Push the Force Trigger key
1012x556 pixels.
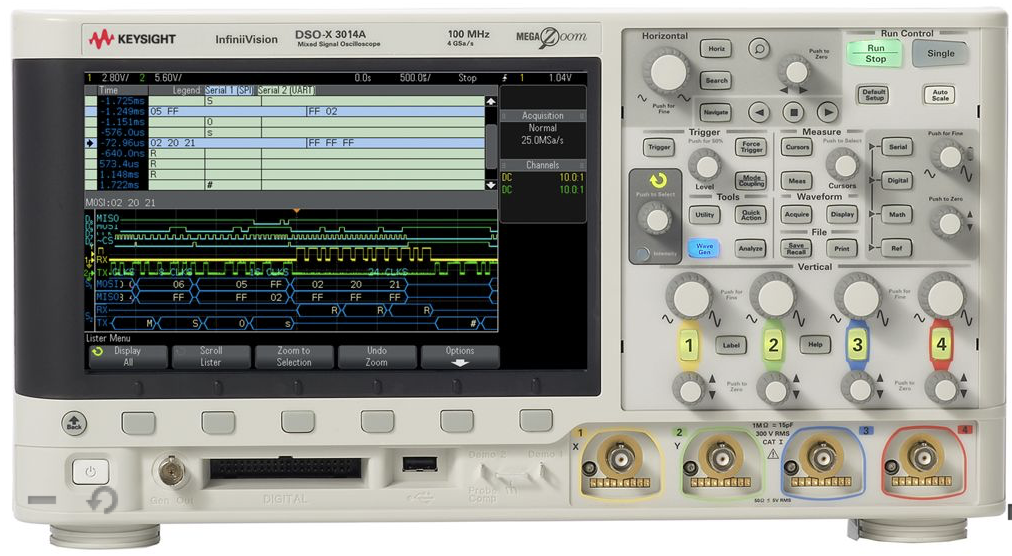point(751,147)
